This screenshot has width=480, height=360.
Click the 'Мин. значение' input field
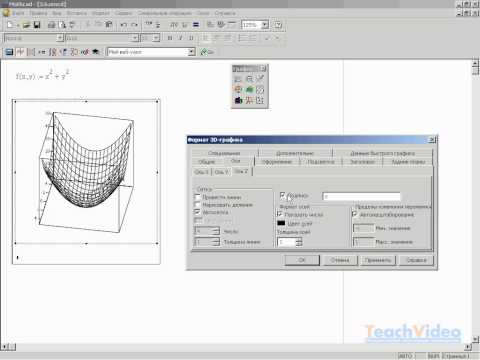[363, 228]
